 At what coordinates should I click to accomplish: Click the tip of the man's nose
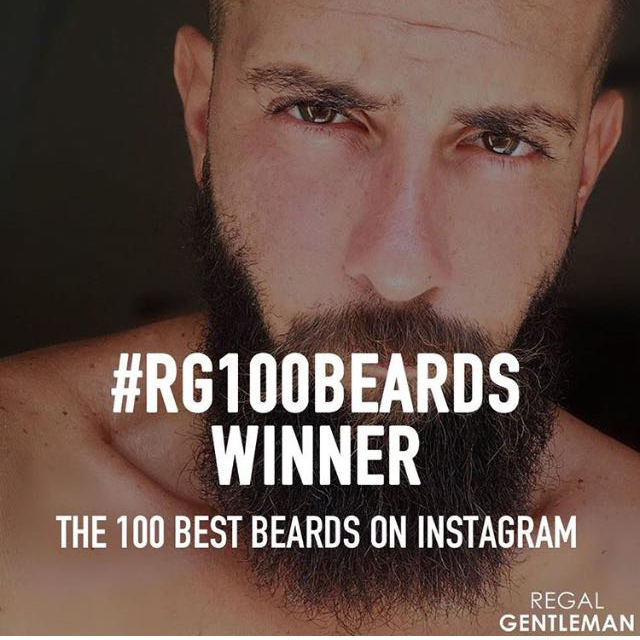click(398, 282)
